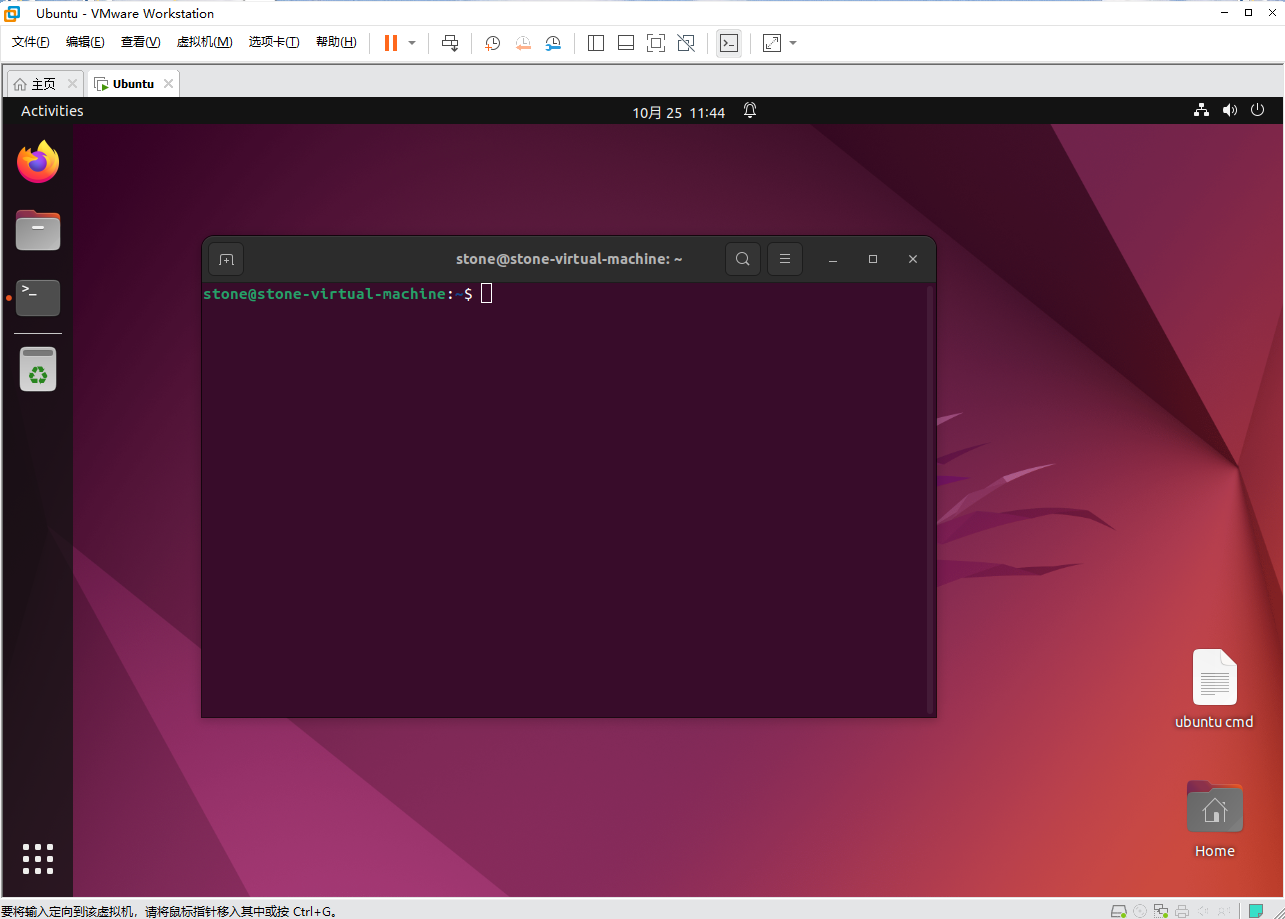Open the Files manager from the dock
Viewport: 1285px width, 919px height.
pyautogui.click(x=38, y=230)
